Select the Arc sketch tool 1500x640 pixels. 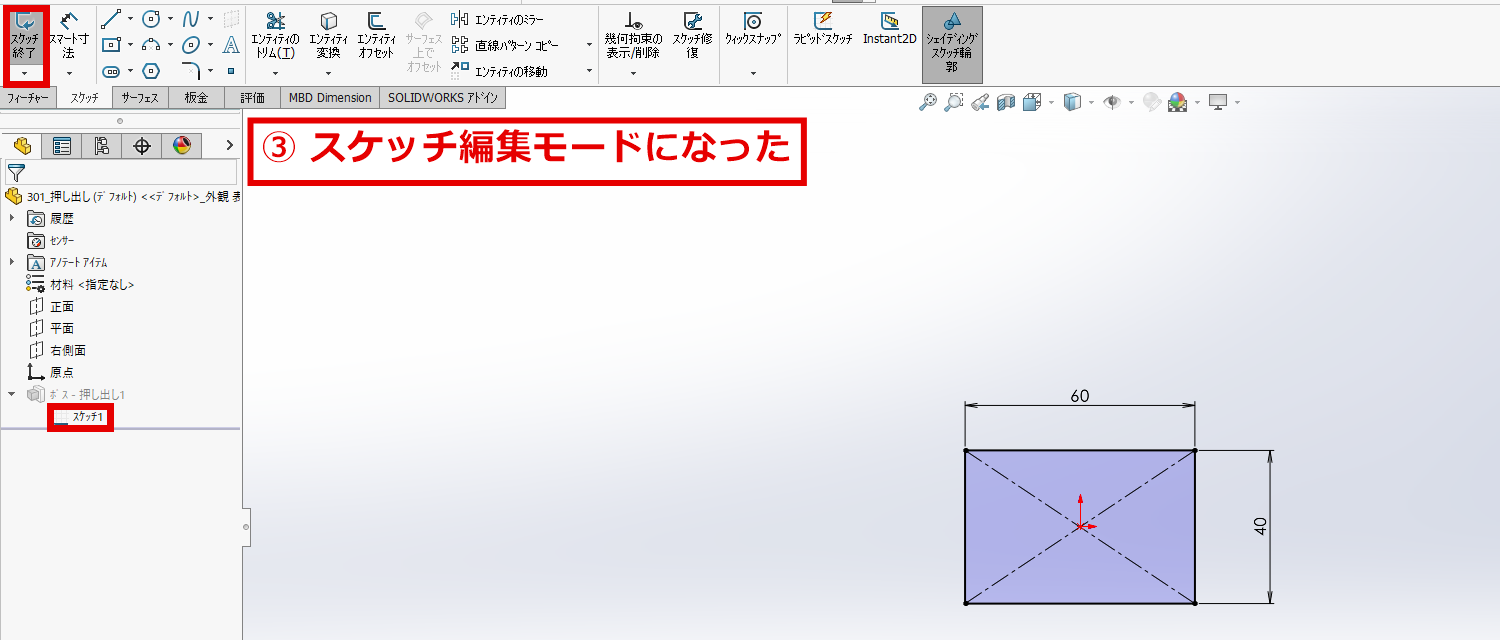[151, 44]
